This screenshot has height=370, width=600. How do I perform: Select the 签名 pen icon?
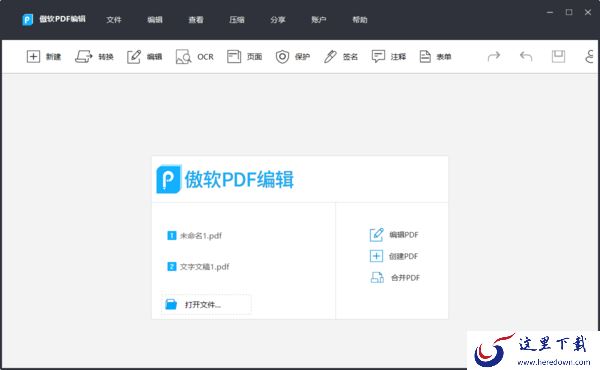pos(330,57)
